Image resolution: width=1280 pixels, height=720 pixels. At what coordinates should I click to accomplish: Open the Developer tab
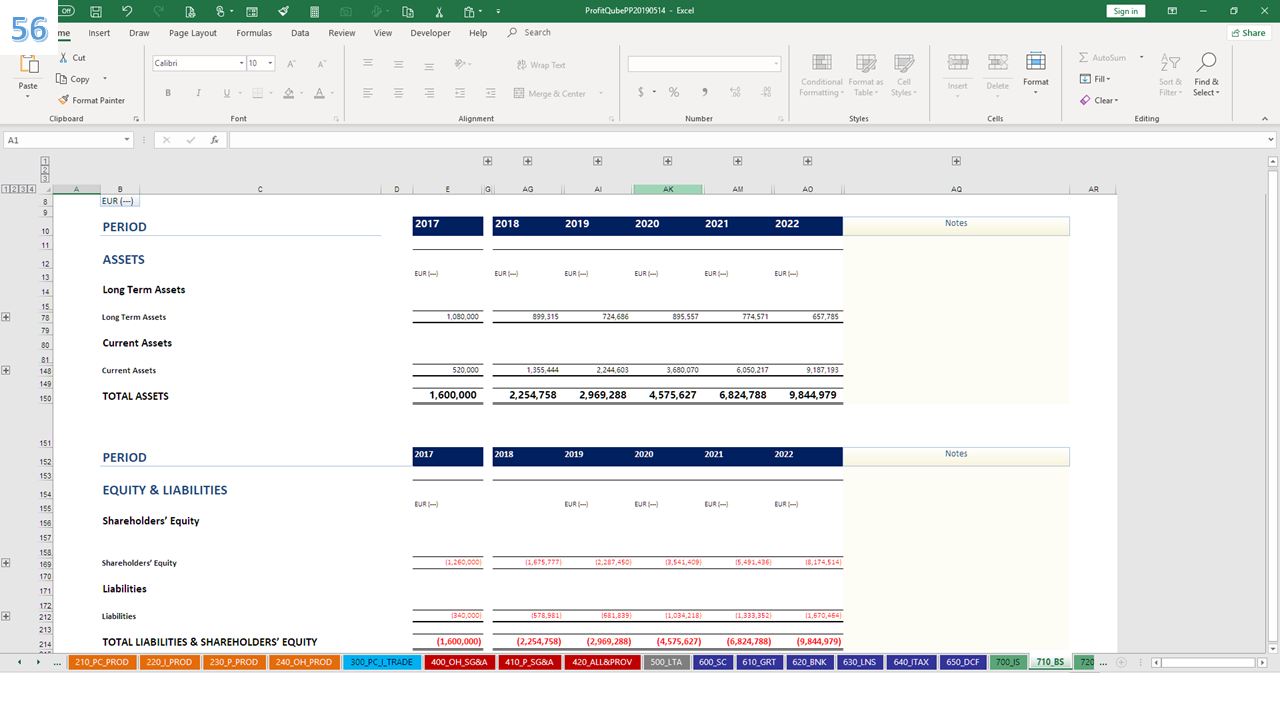coord(430,33)
